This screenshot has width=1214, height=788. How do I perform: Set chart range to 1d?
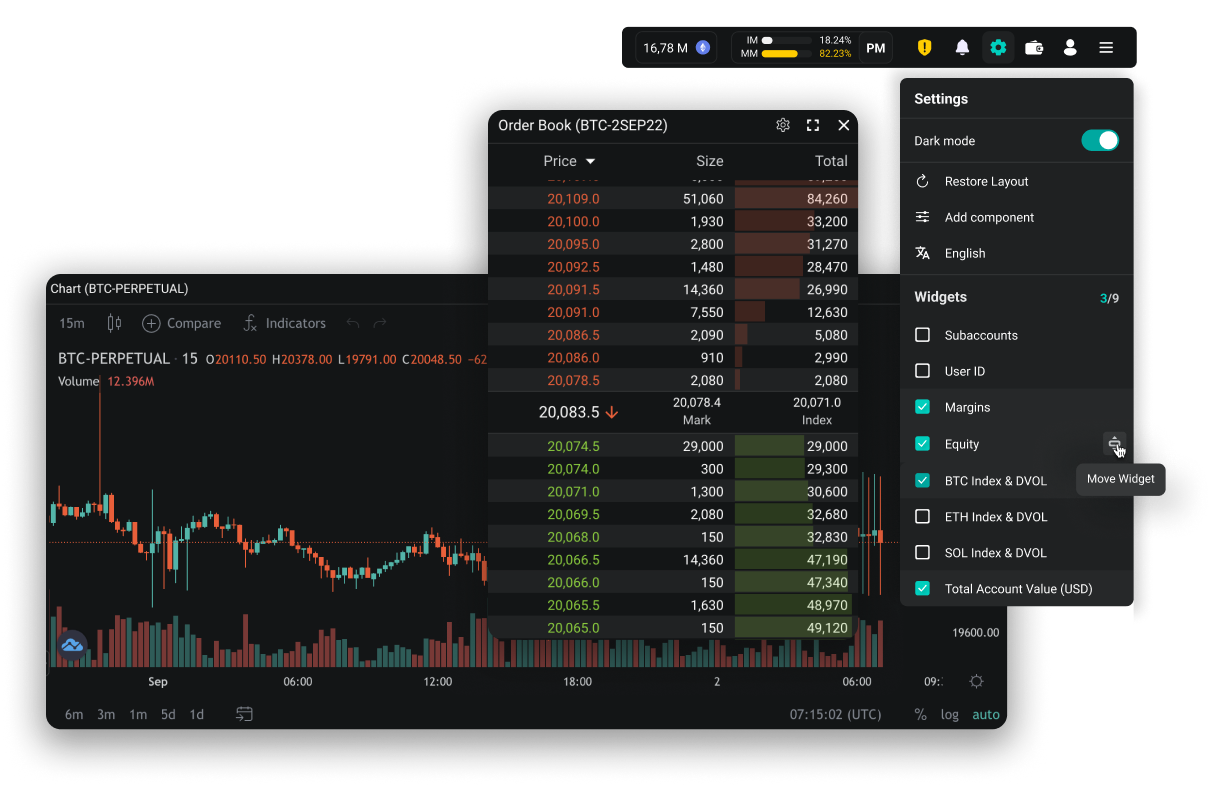197,714
